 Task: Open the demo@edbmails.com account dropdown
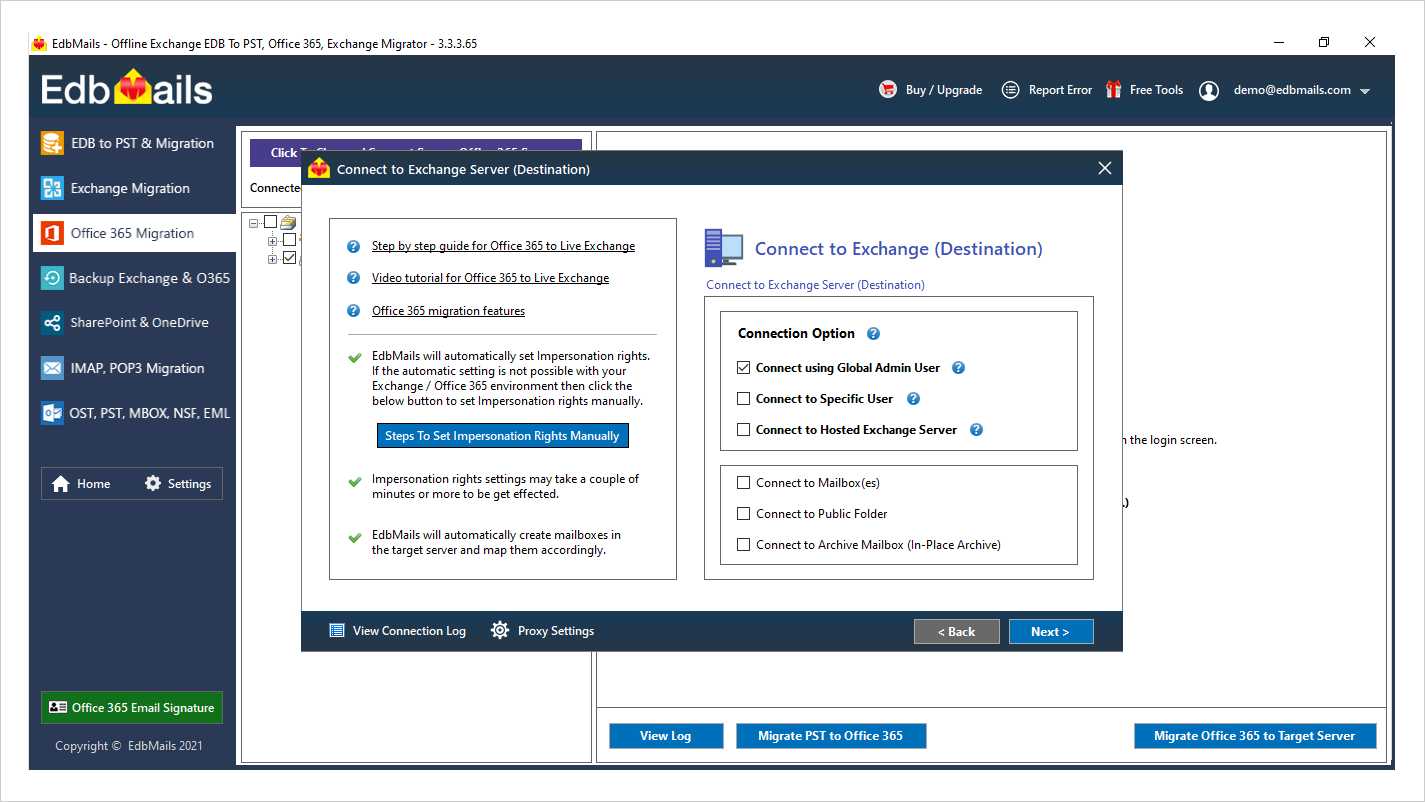[1365, 91]
